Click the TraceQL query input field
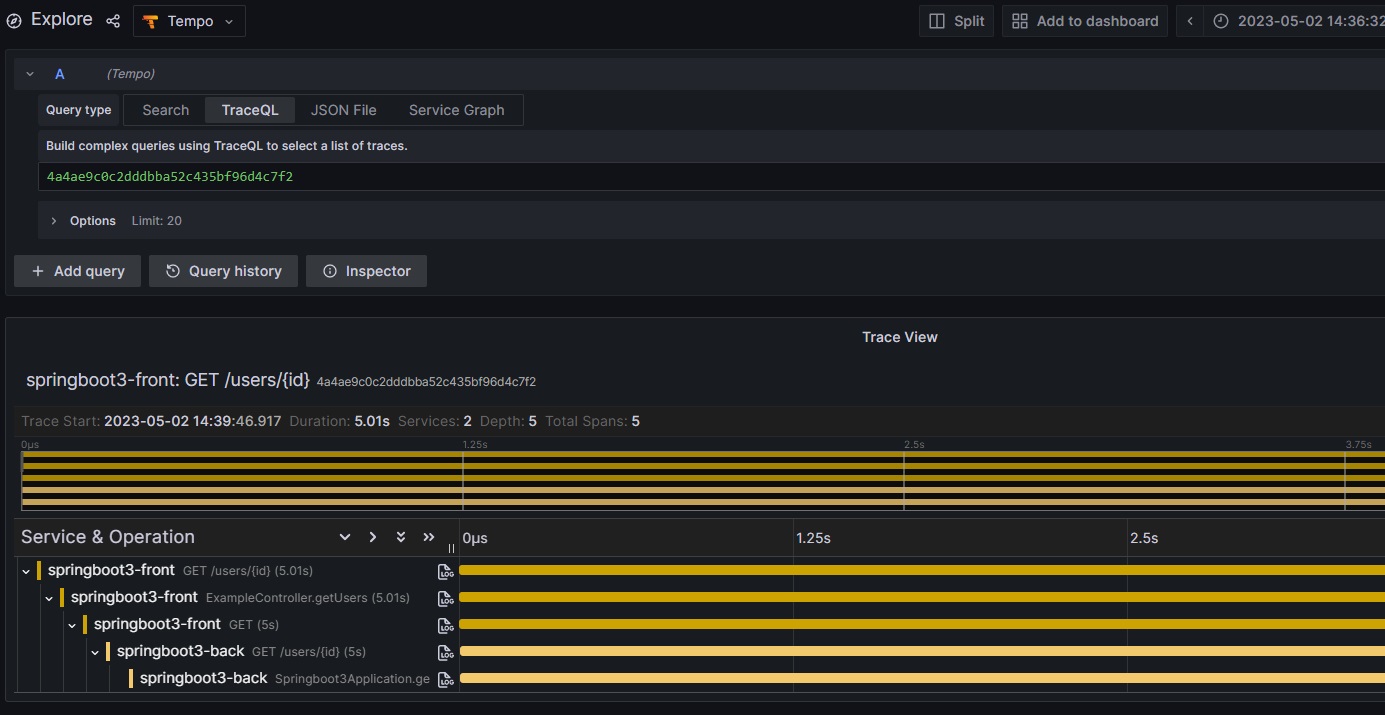 711,177
